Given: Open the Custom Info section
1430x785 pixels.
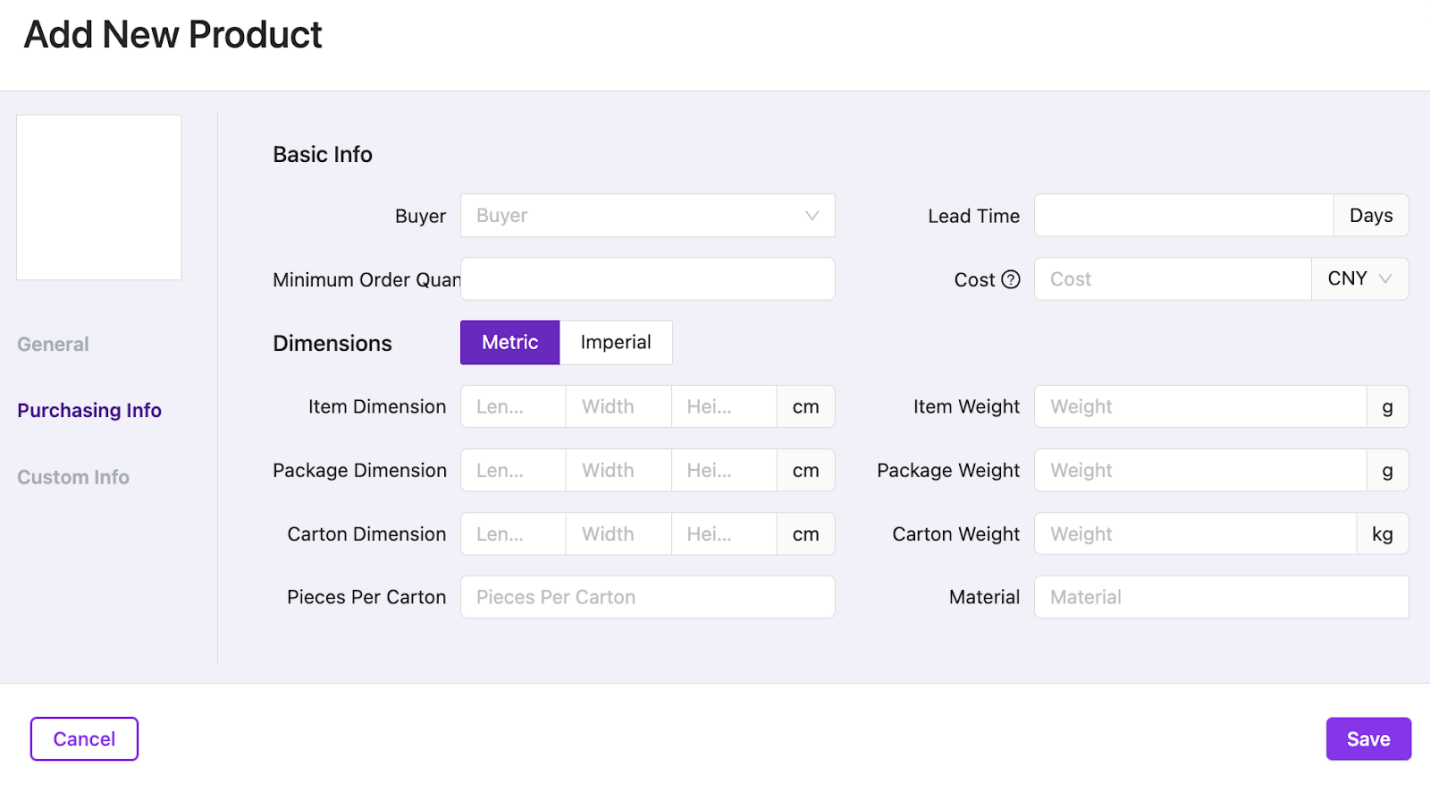Looking at the screenshot, I should click(73, 477).
